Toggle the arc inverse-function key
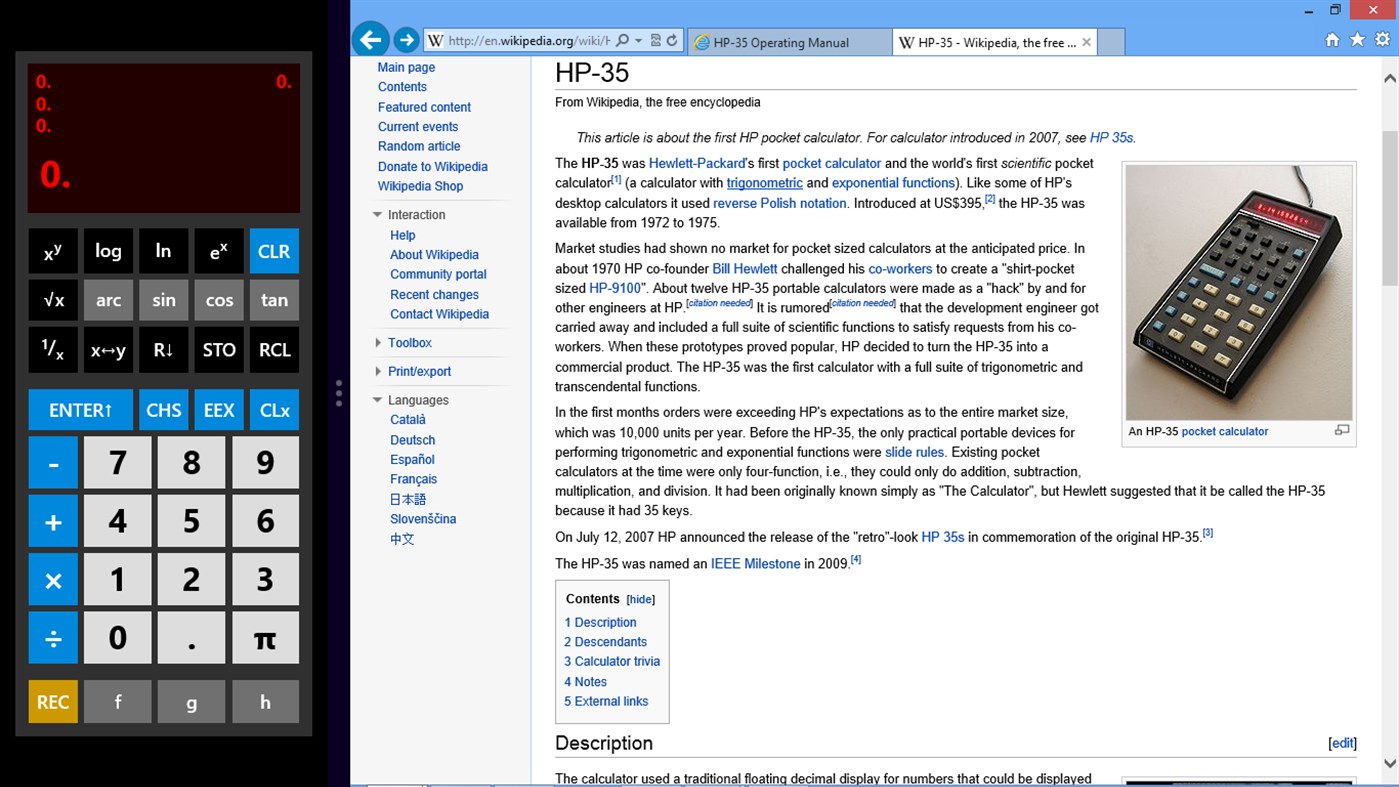The height and width of the screenshot is (787, 1399). click(x=108, y=300)
